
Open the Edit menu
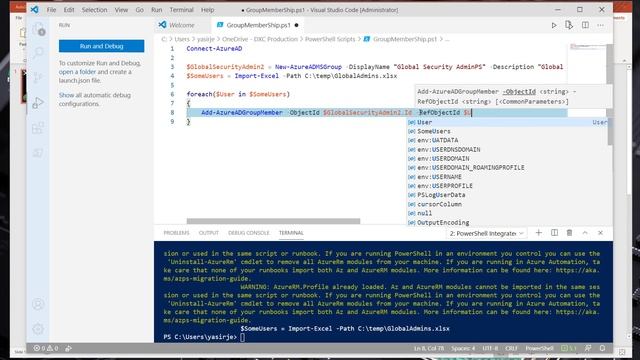(x=69, y=10)
